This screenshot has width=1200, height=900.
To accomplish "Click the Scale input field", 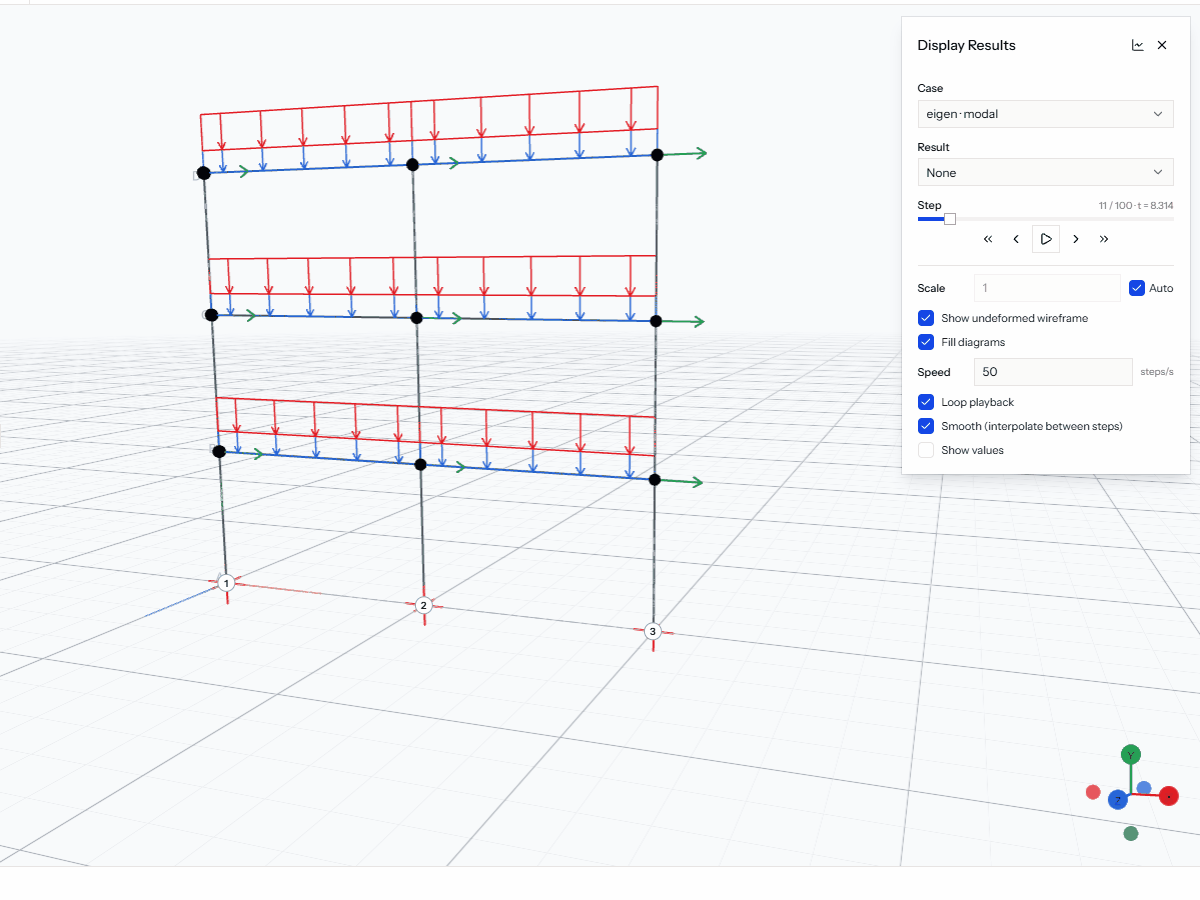I will click(1047, 288).
